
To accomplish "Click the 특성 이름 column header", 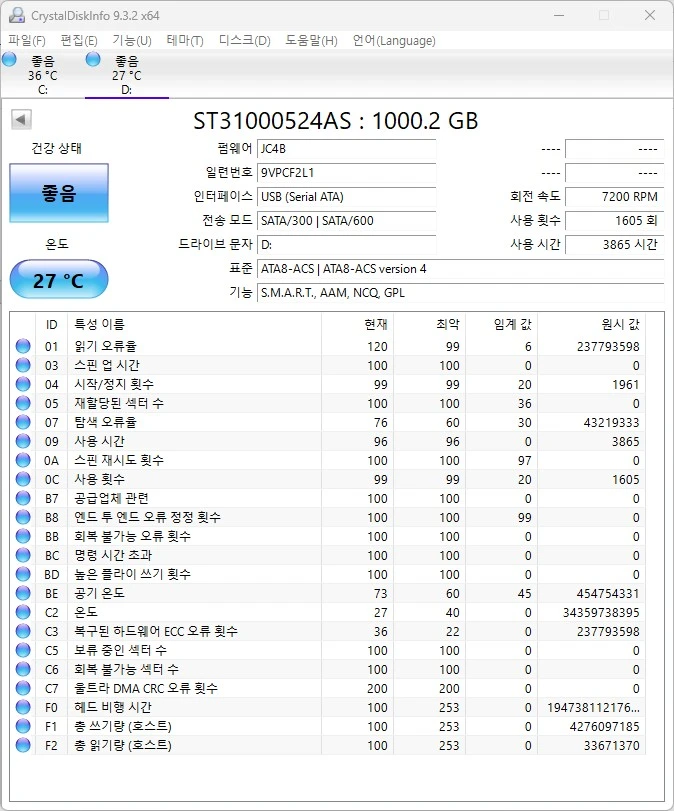I will click(x=194, y=324).
